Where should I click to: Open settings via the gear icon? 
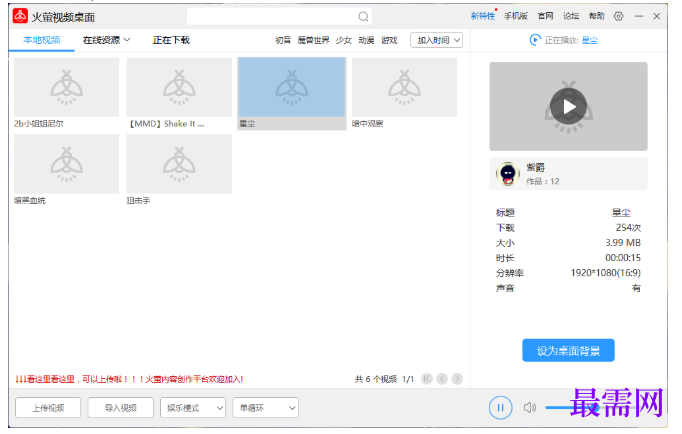click(x=618, y=16)
